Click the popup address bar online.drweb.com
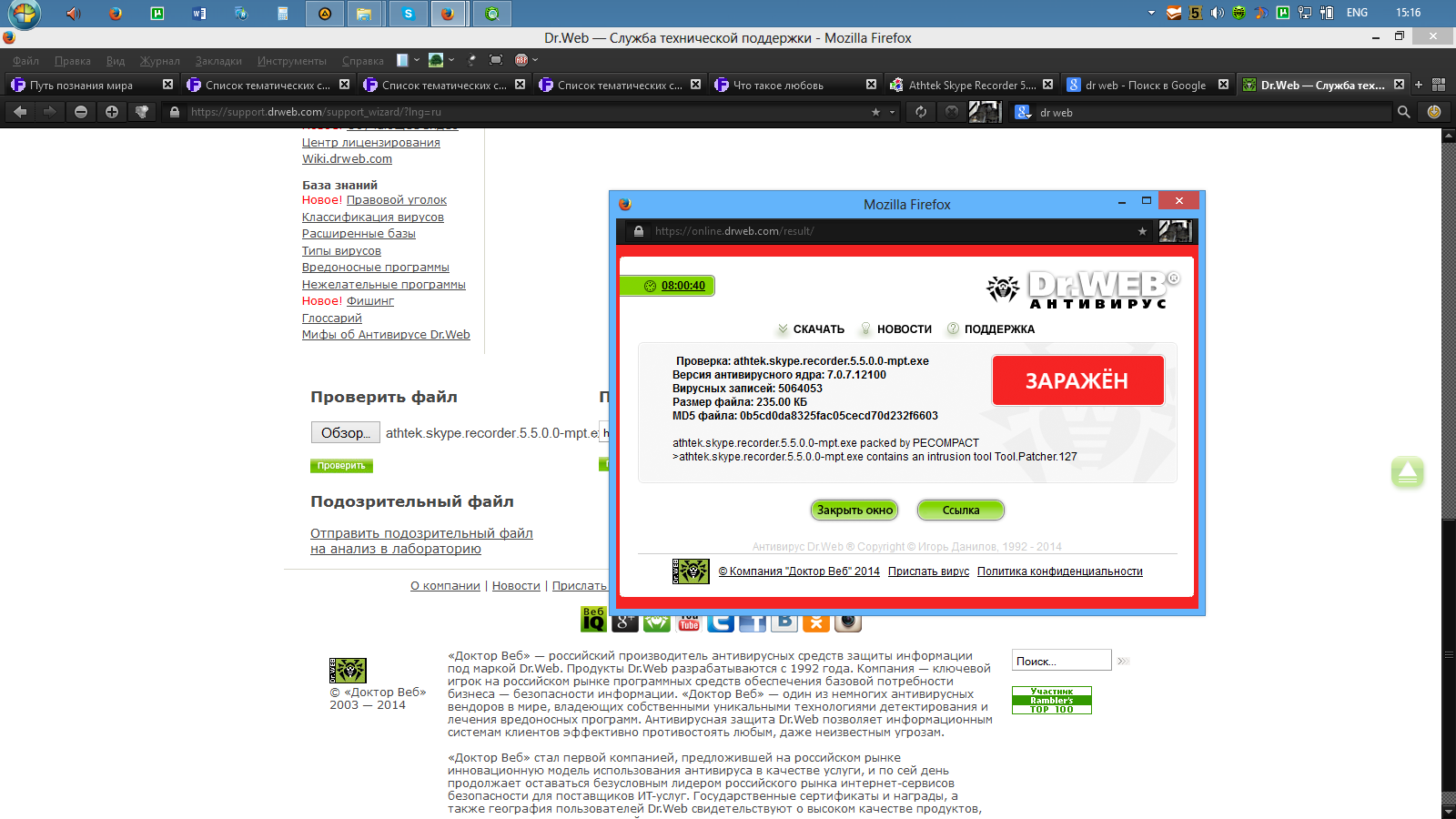1456x819 pixels. coord(734,231)
